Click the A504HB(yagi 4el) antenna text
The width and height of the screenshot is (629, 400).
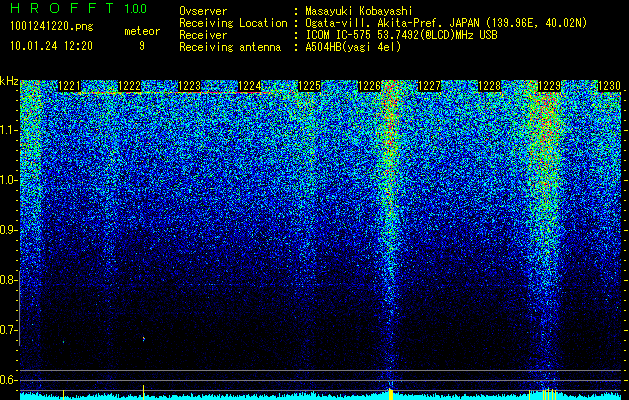coord(353,47)
